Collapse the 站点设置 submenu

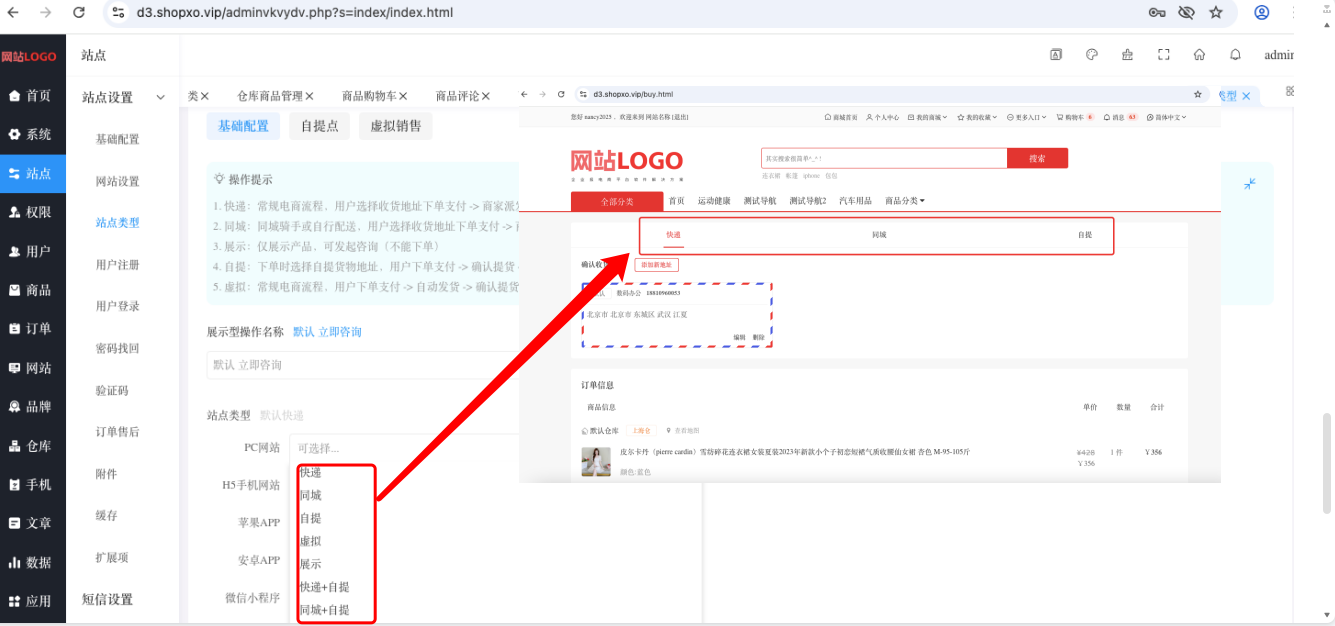click(x=160, y=97)
